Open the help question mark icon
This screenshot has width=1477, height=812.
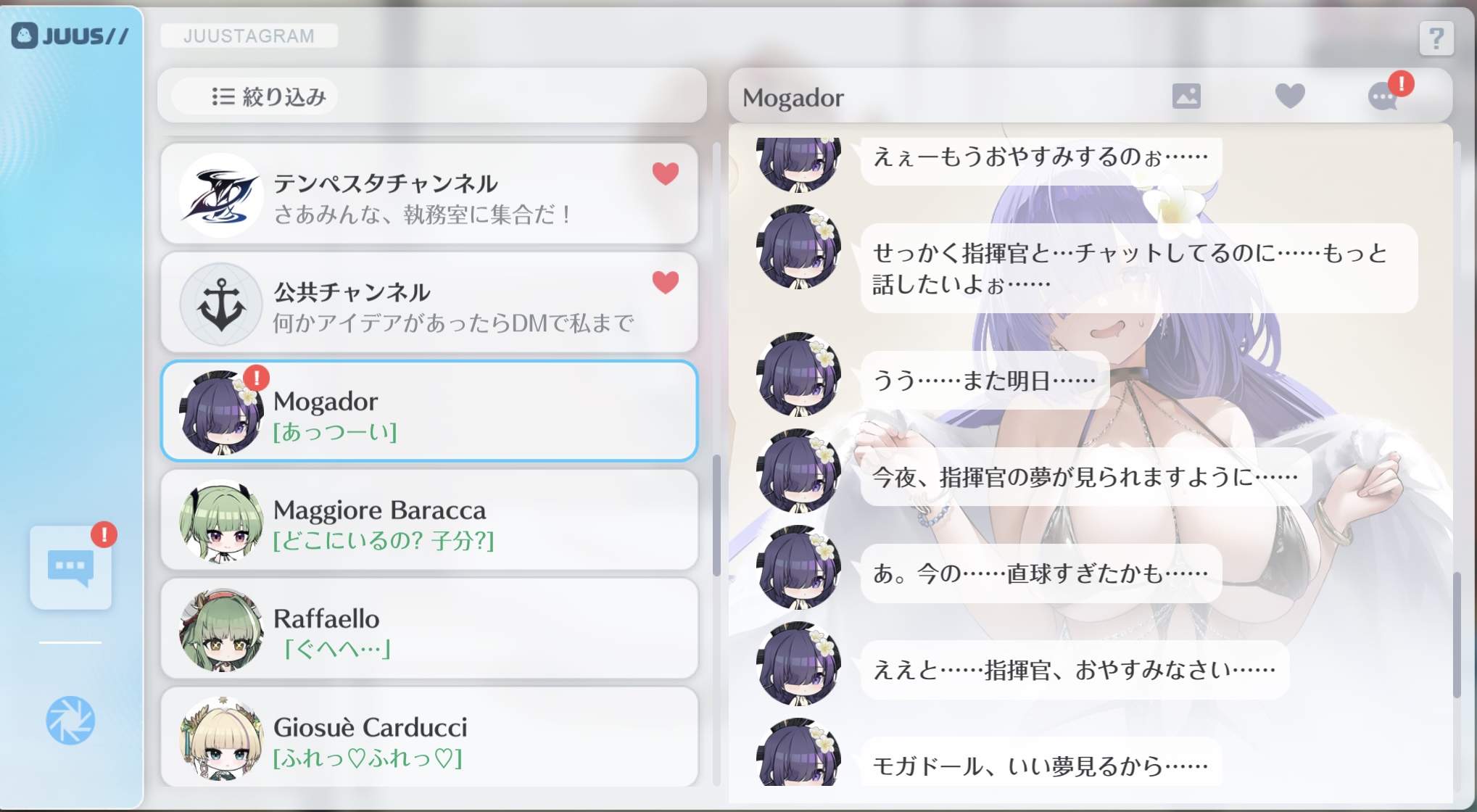(1436, 38)
